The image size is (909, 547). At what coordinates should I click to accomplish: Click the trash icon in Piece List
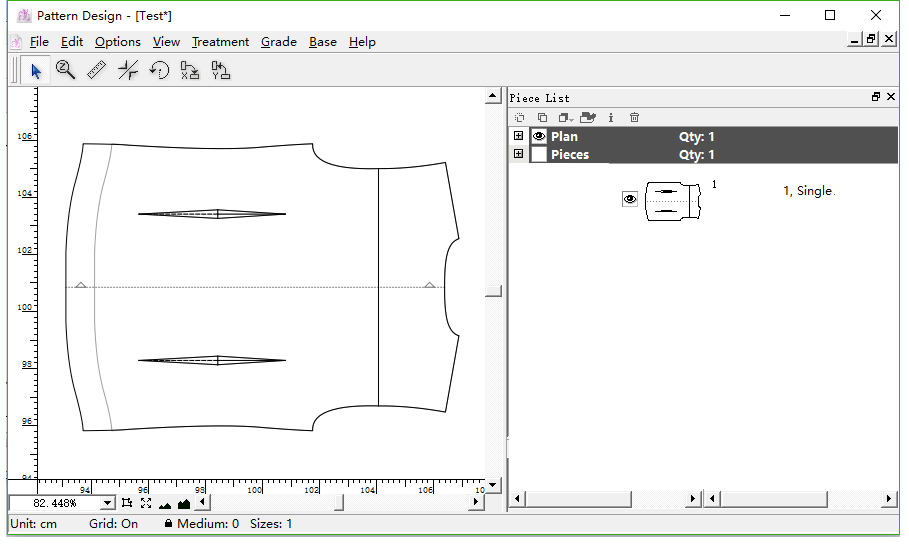[x=634, y=117]
